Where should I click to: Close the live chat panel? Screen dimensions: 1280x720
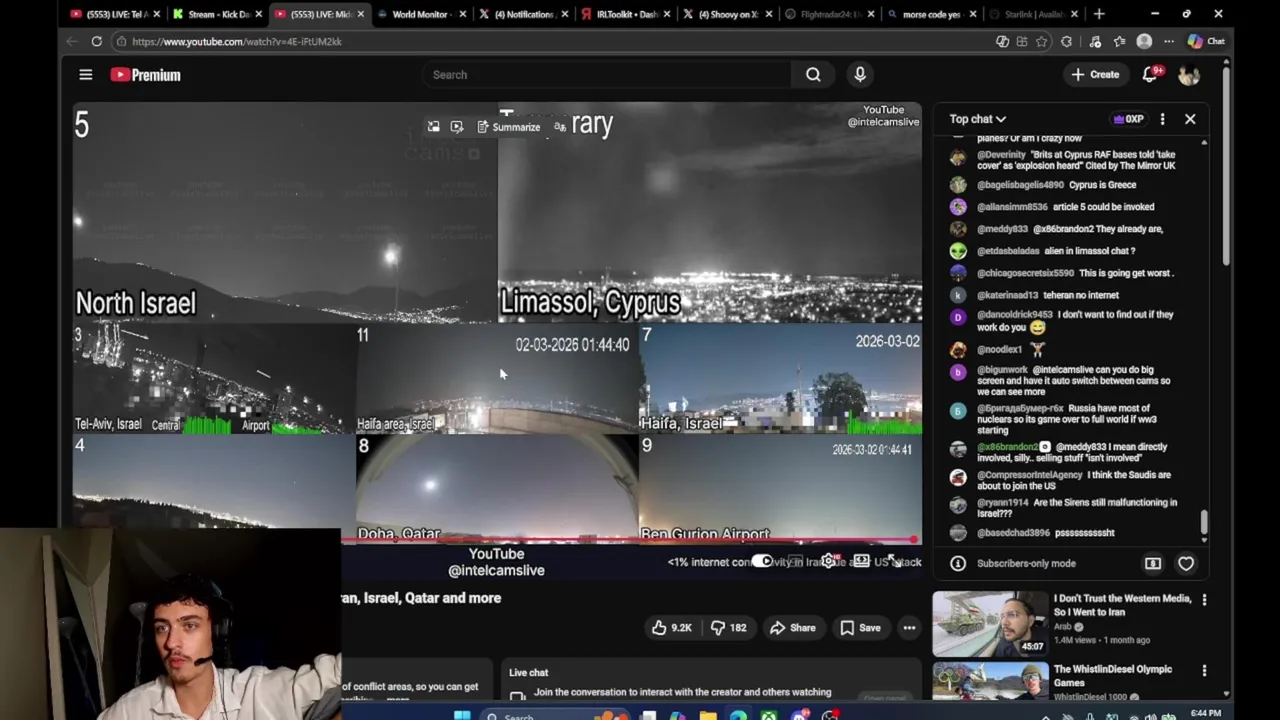click(x=1190, y=119)
